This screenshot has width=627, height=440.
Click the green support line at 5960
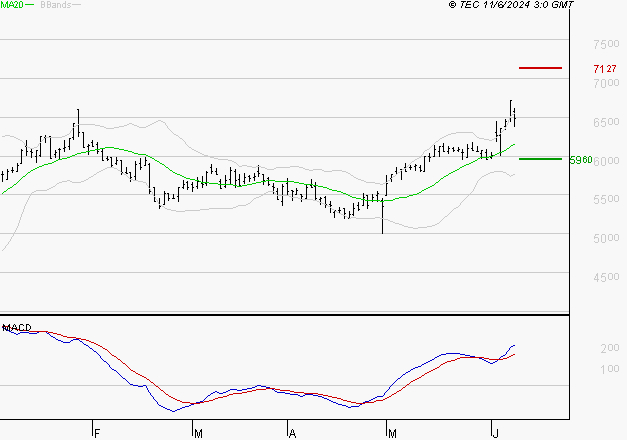click(540, 159)
